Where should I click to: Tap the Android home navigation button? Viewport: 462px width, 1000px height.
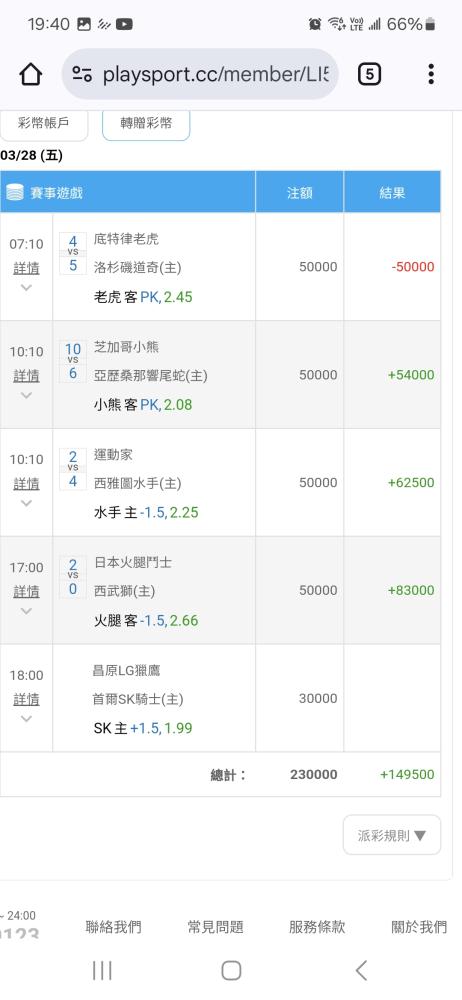point(231,970)
